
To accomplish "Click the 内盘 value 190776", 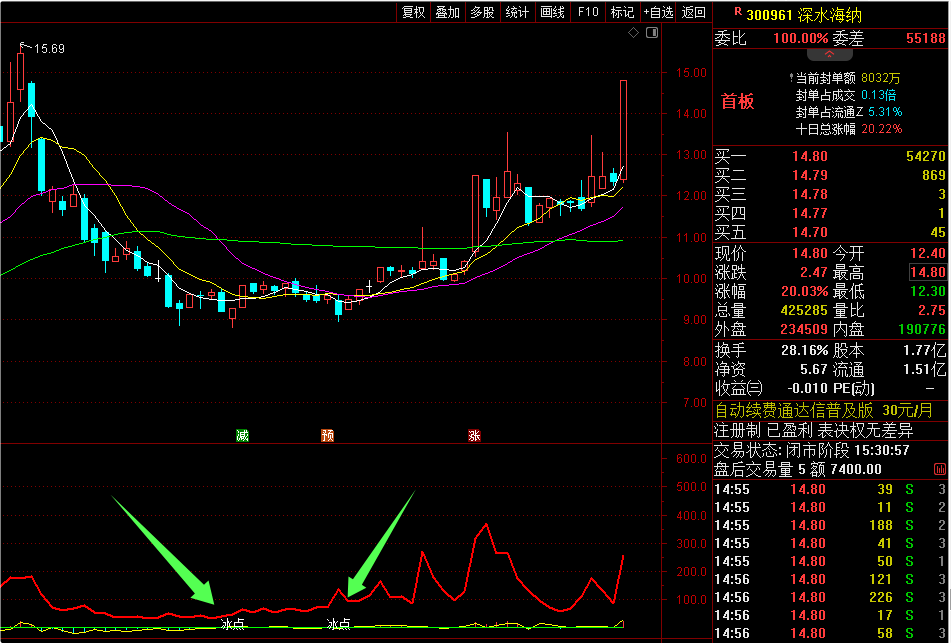I will [922, 329].
